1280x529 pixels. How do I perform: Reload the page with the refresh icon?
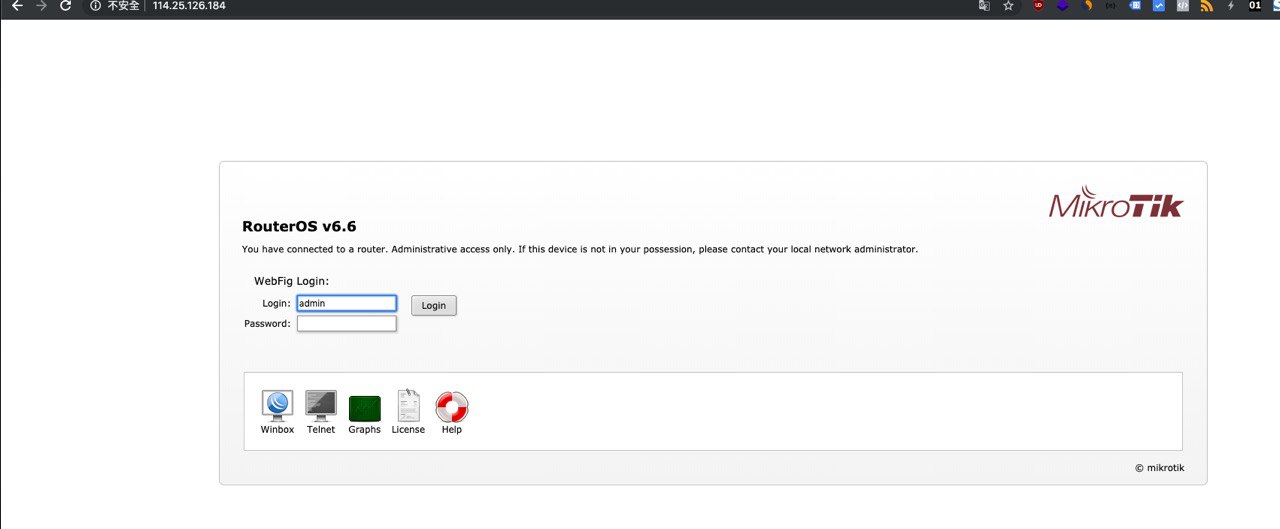[x=66, y=5]
